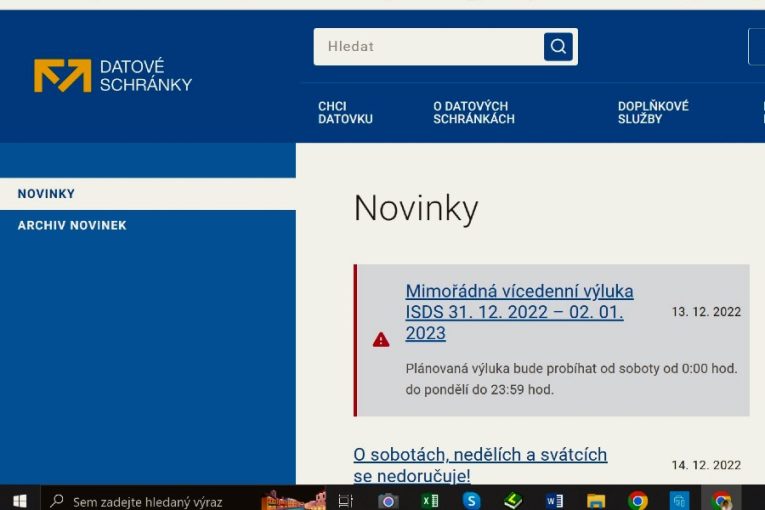The width and height of the screenshot is (765, 510).
Task: Open File Explorer from the taskbar
Action: tap(596, 500)
